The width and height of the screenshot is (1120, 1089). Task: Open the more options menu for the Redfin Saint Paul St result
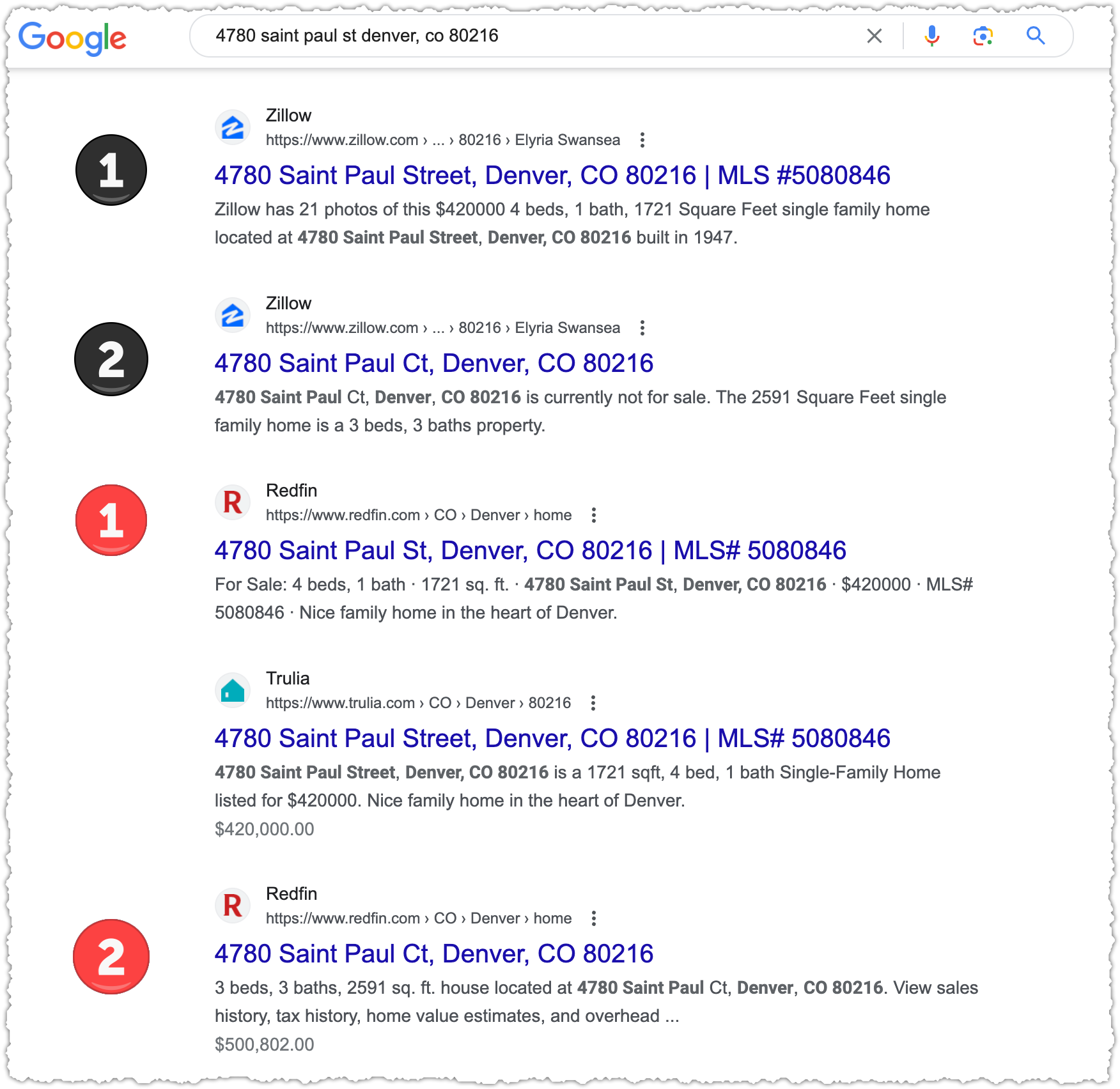coord(594,515)
